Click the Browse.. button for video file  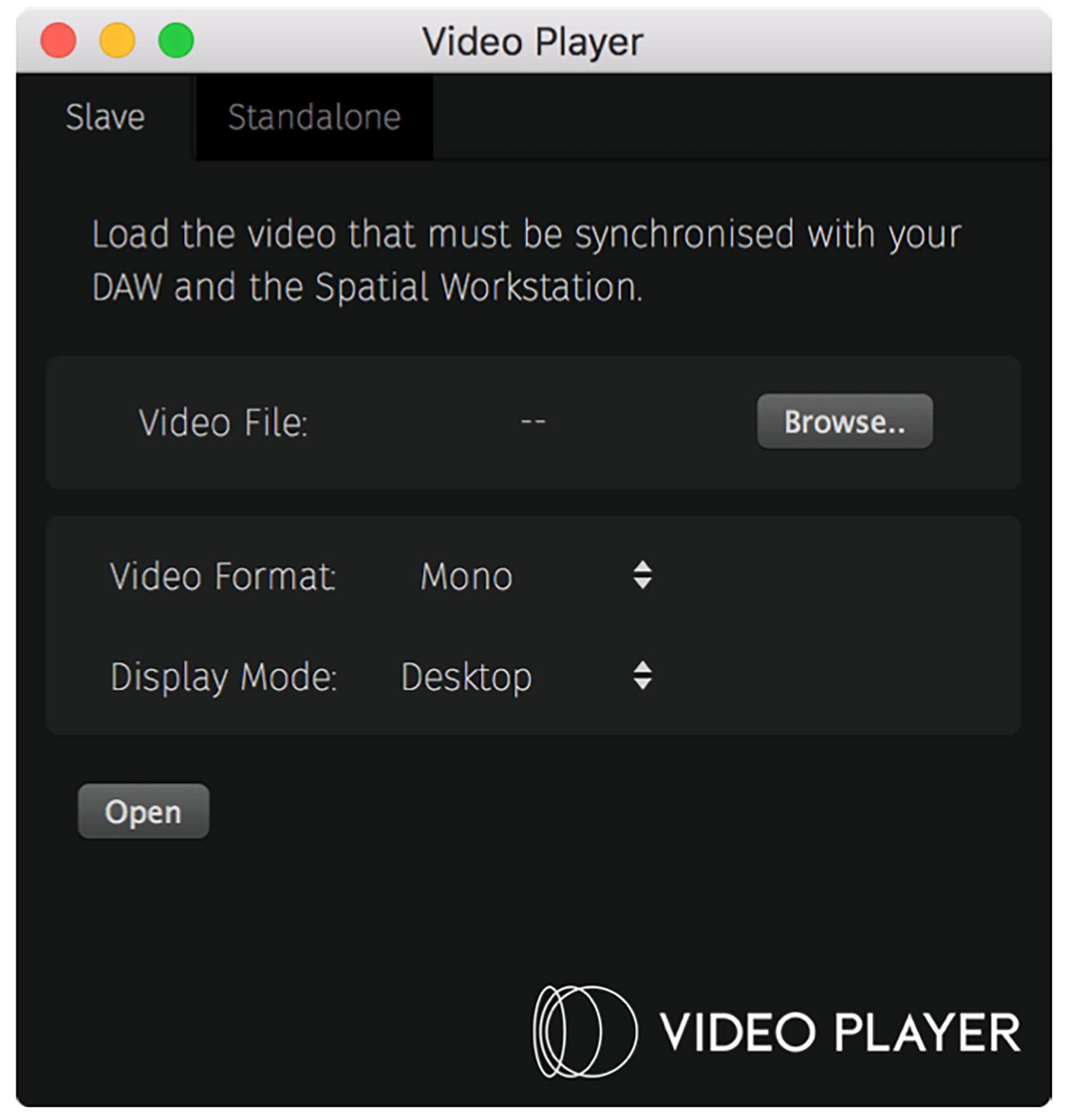pyautogui.click(x=844, y=422)
